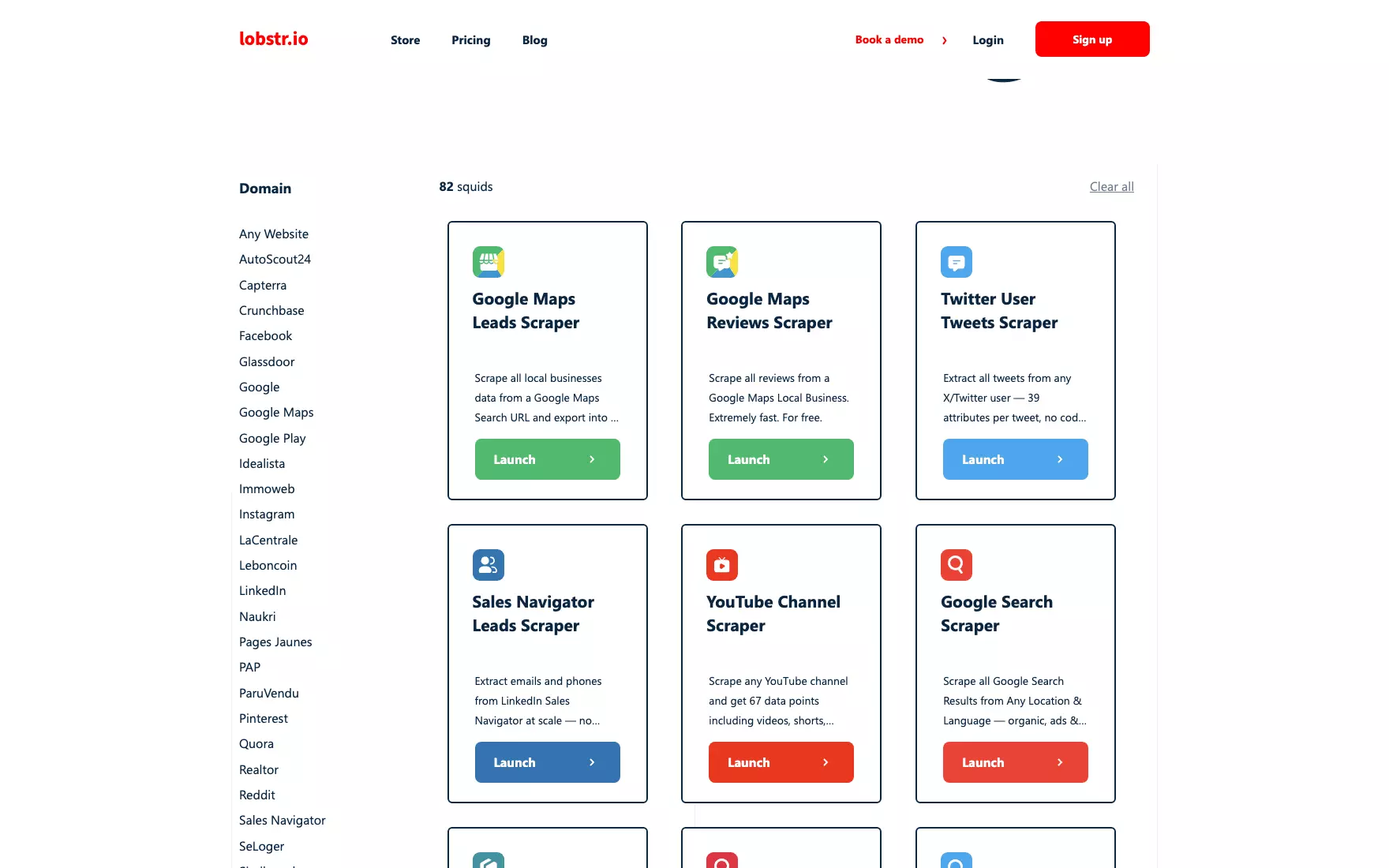Filter squids by Pinterest
Image resolution: width=1389 pixels, height=868 pixels.
coord(263,719)
